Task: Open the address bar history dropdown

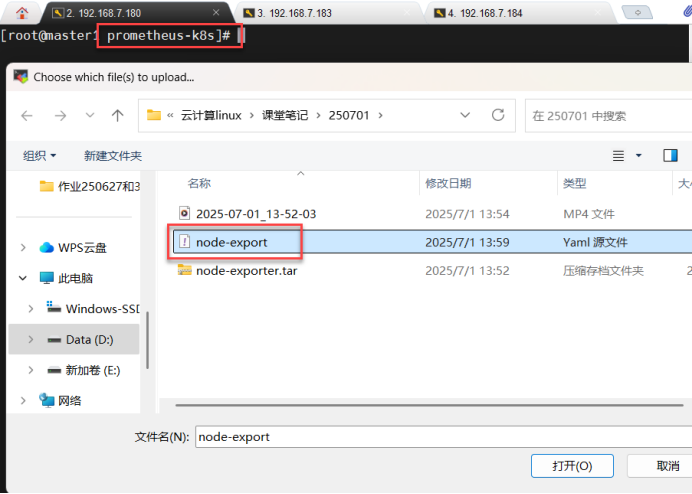Action: pyautogui.click(x=470, y=115)
